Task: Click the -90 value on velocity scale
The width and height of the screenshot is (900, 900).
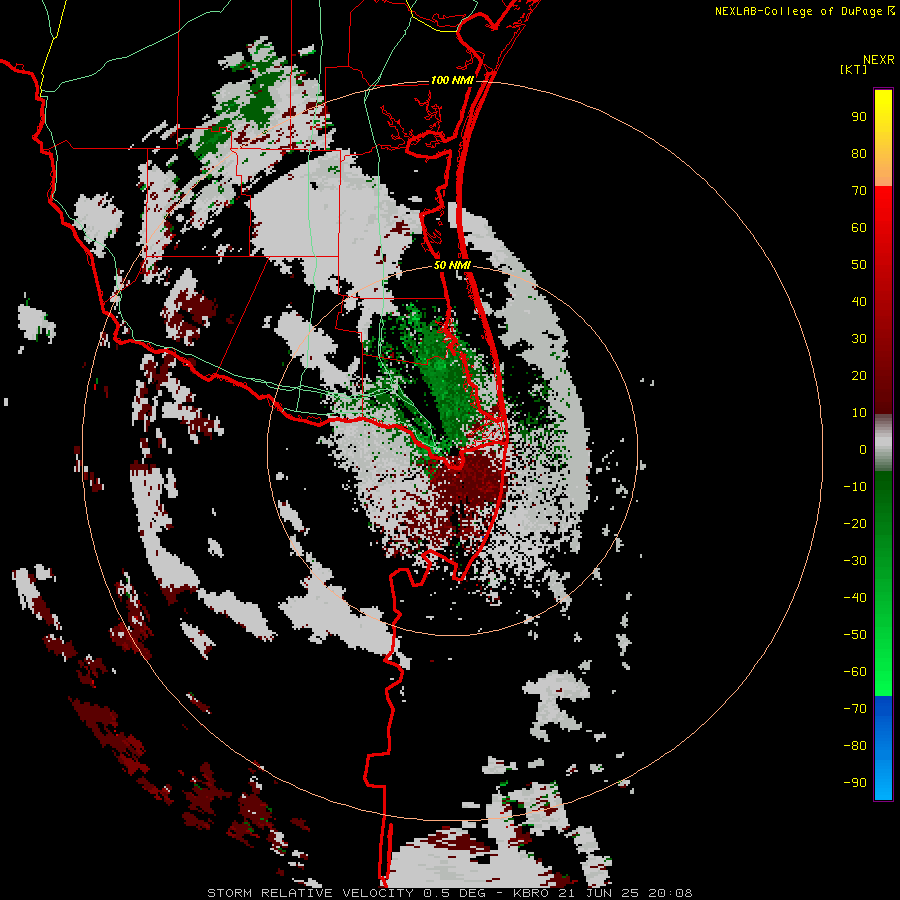Action: (855, 783)
